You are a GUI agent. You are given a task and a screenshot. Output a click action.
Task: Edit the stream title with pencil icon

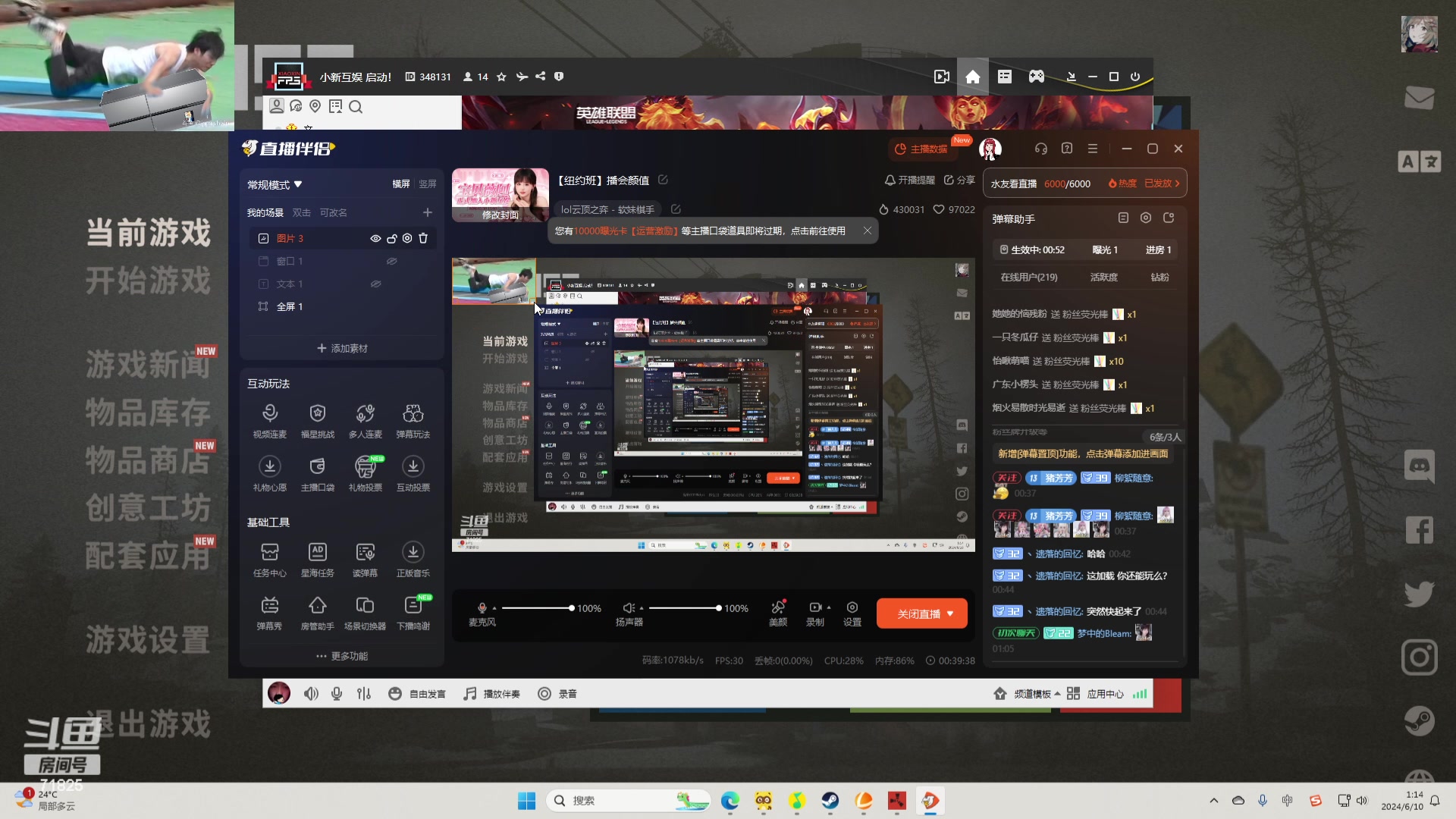pyautogui.click(x=663, y=180)
